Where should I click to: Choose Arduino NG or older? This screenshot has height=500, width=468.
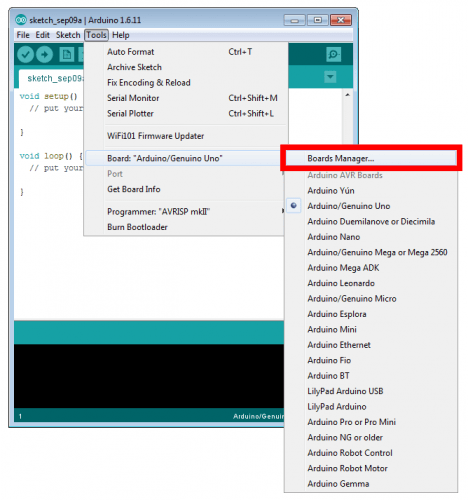point(371,437)
